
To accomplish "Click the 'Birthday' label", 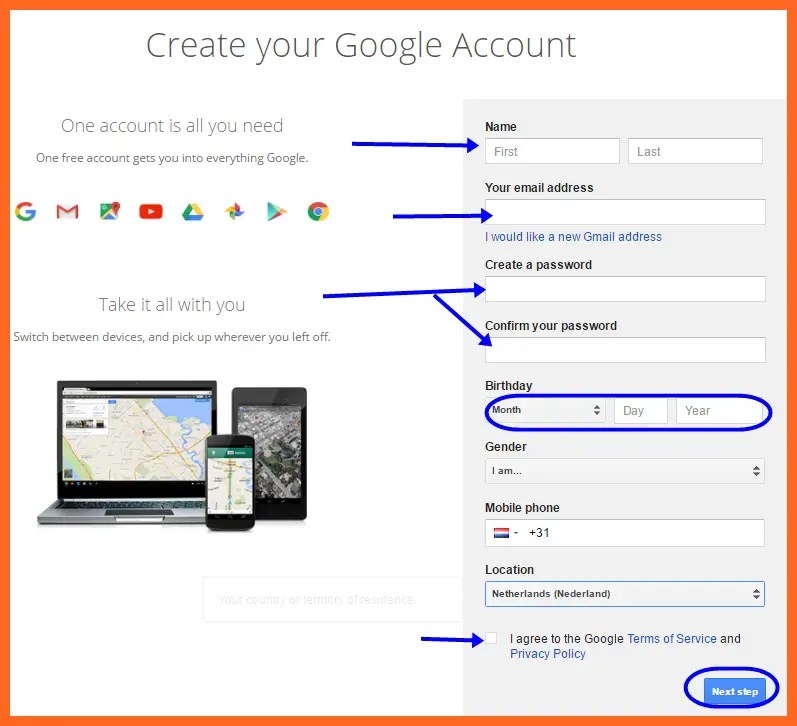I will 508,385.
